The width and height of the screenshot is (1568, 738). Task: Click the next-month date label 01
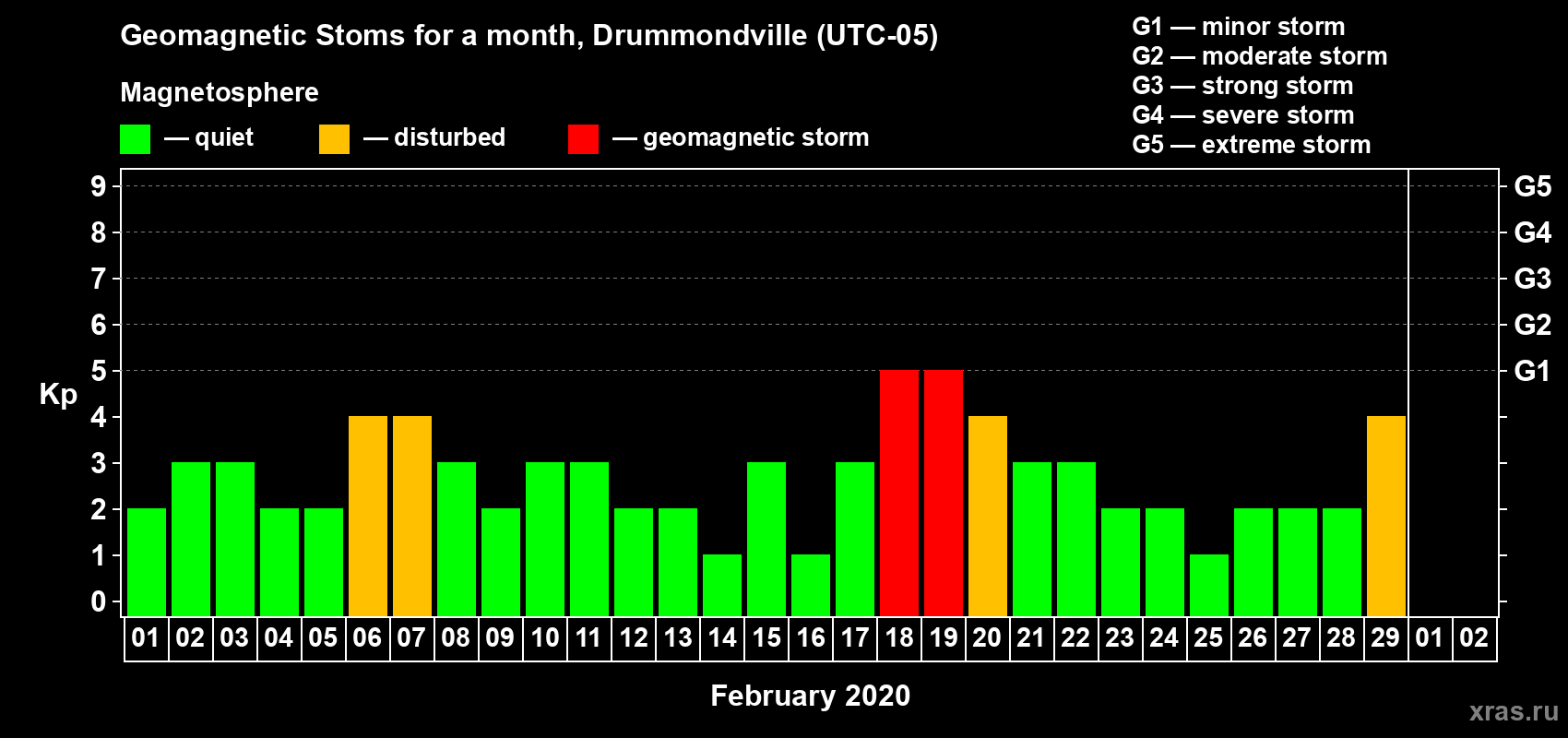point(1430,637)
